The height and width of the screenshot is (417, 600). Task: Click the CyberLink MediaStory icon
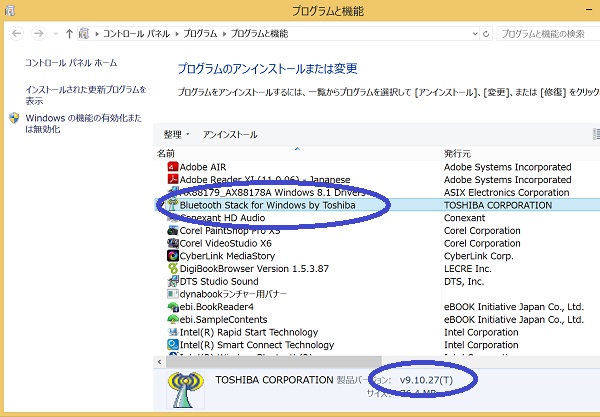[x=173, y=256]
